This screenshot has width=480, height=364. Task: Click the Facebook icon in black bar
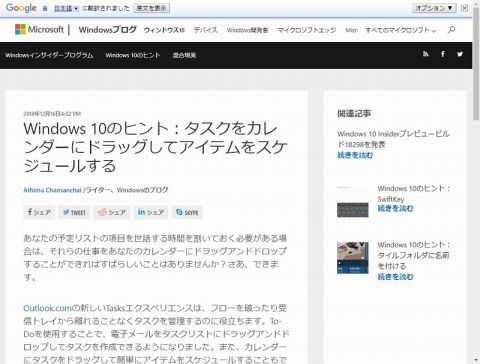point(443,54)
